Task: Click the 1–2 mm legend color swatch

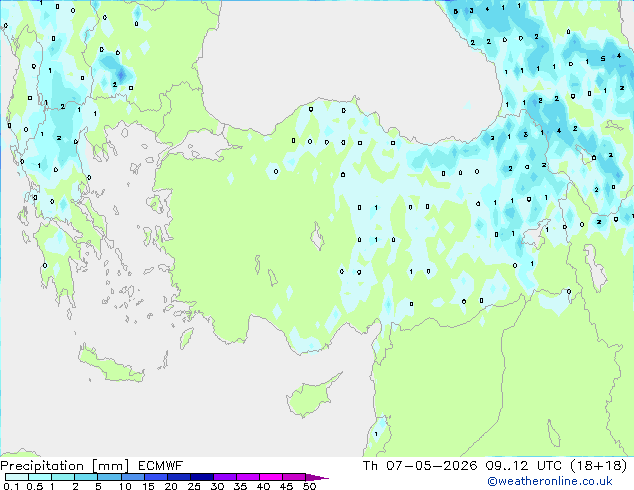Action: click(x=63, y=477)
